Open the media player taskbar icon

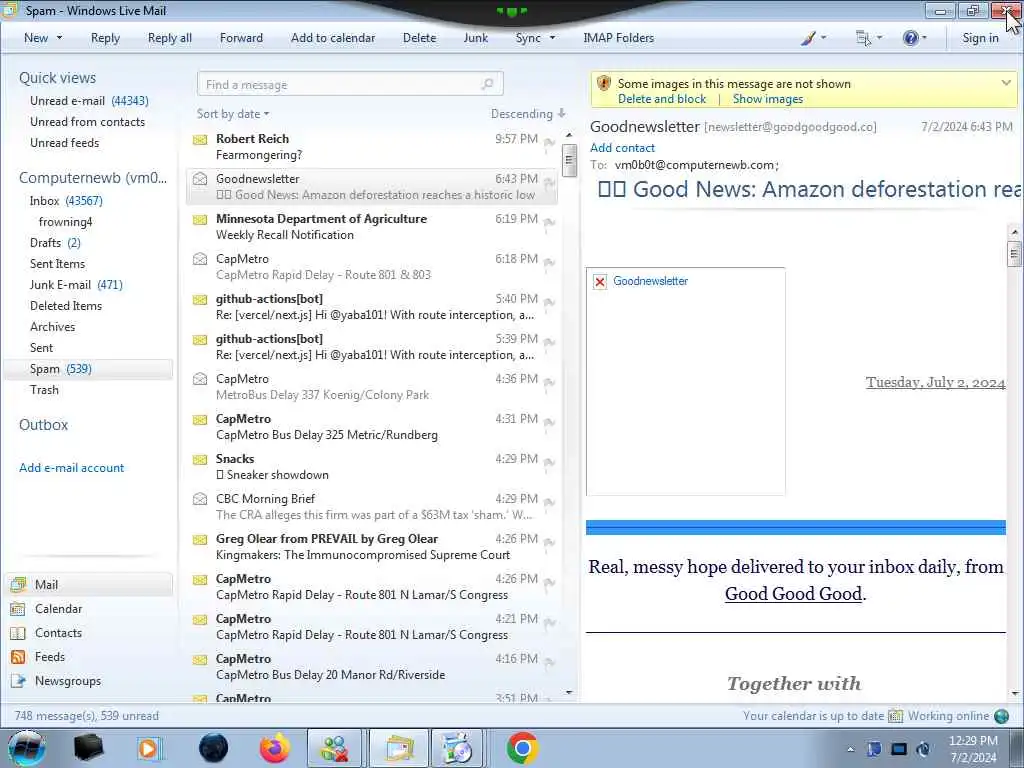[150, 748]
